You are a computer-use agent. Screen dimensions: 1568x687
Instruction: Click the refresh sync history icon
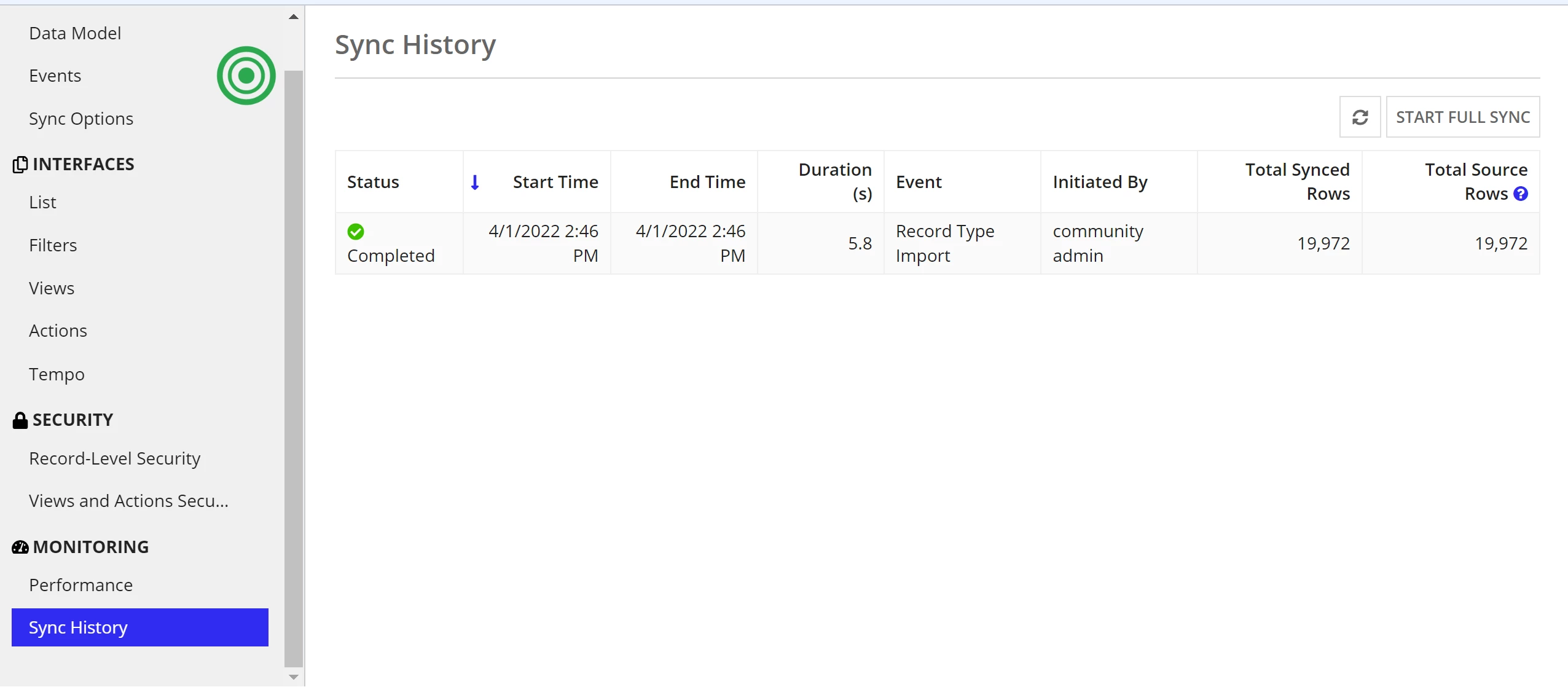click(1360, 117)
